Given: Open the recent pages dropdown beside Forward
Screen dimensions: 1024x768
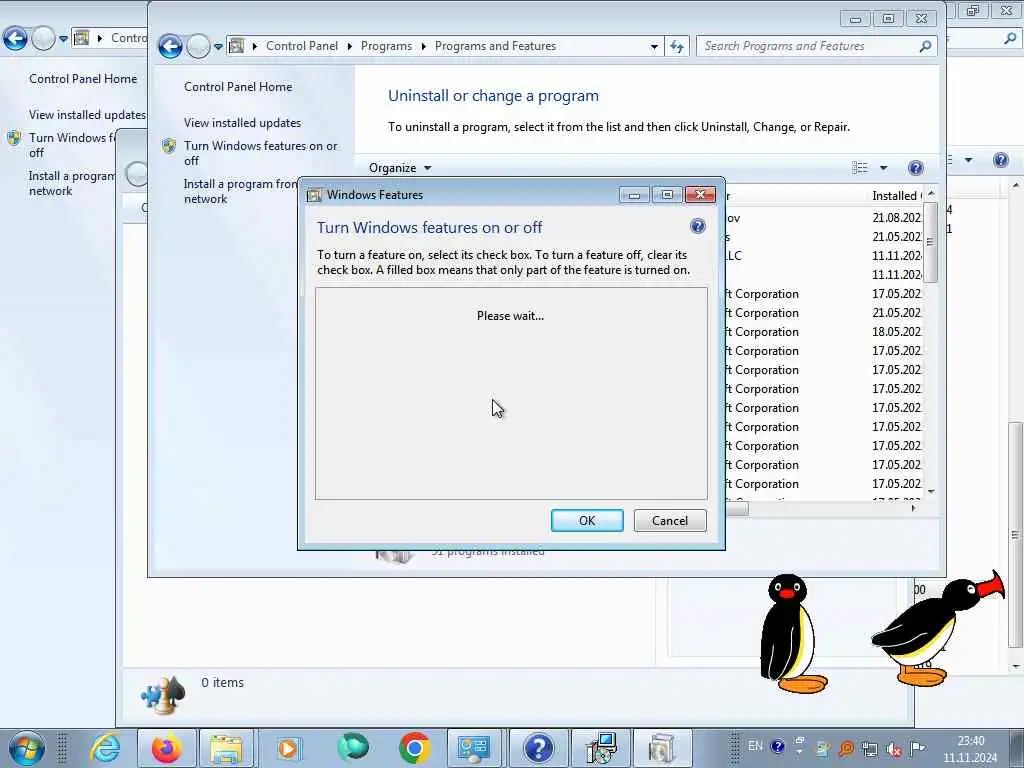Looking at the screenshot, I should pos(218,46).
